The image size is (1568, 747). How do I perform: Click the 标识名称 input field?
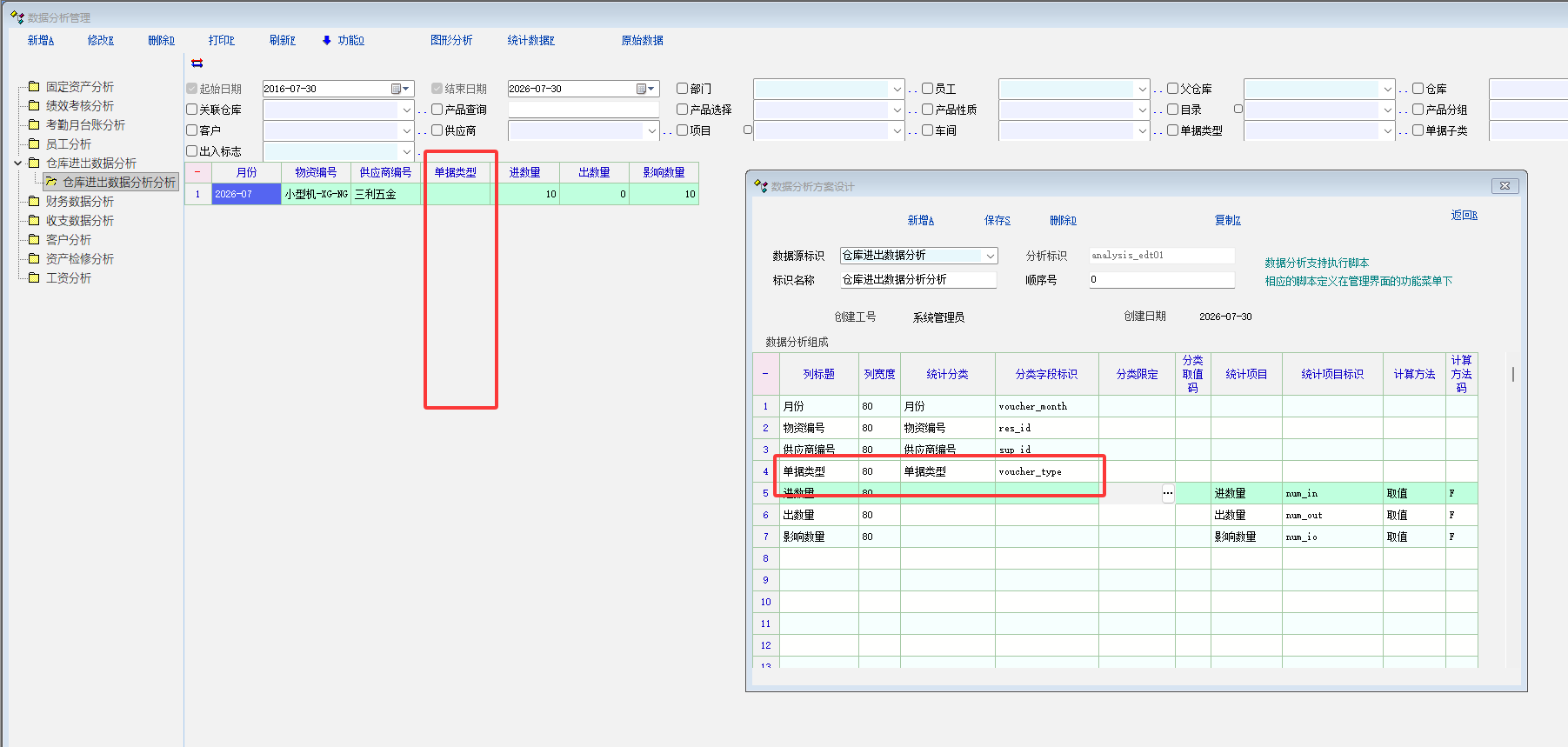coord(918,280)
